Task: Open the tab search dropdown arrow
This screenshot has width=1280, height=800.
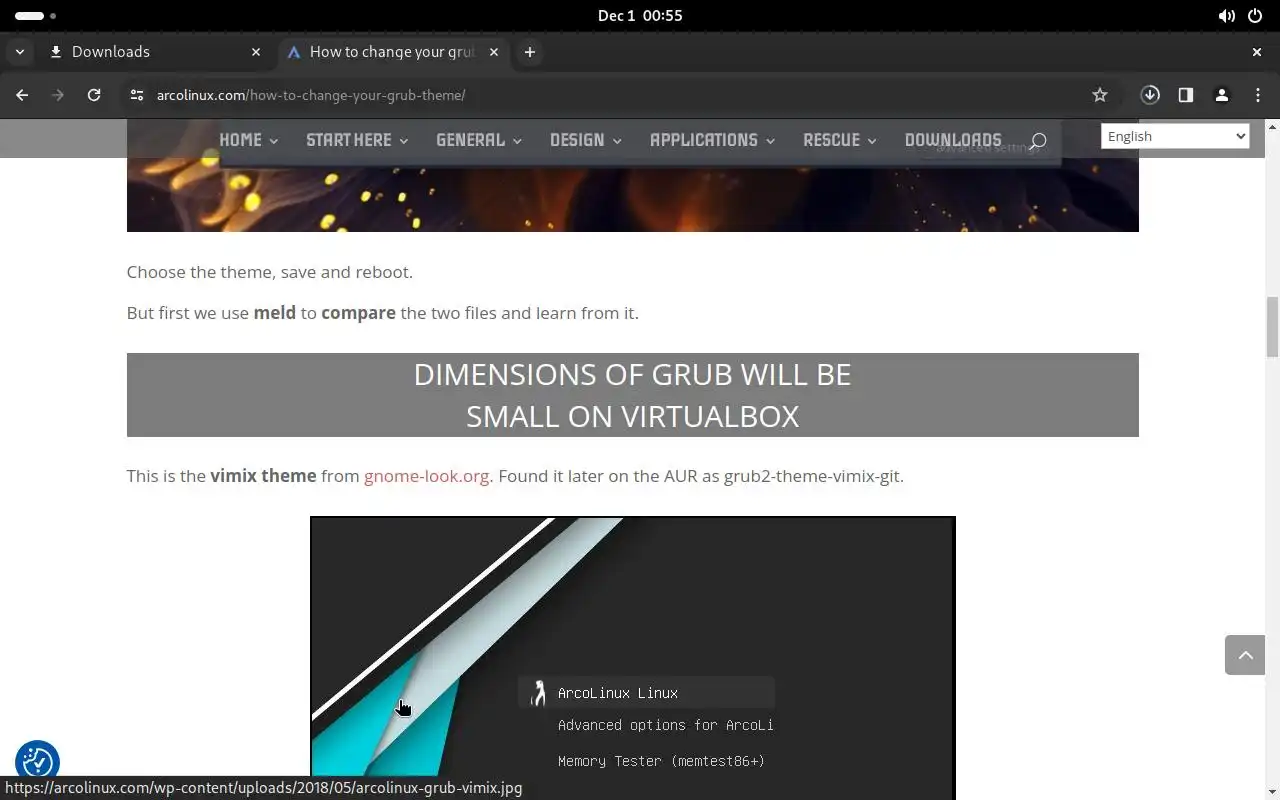Action: tap(19, 52)
